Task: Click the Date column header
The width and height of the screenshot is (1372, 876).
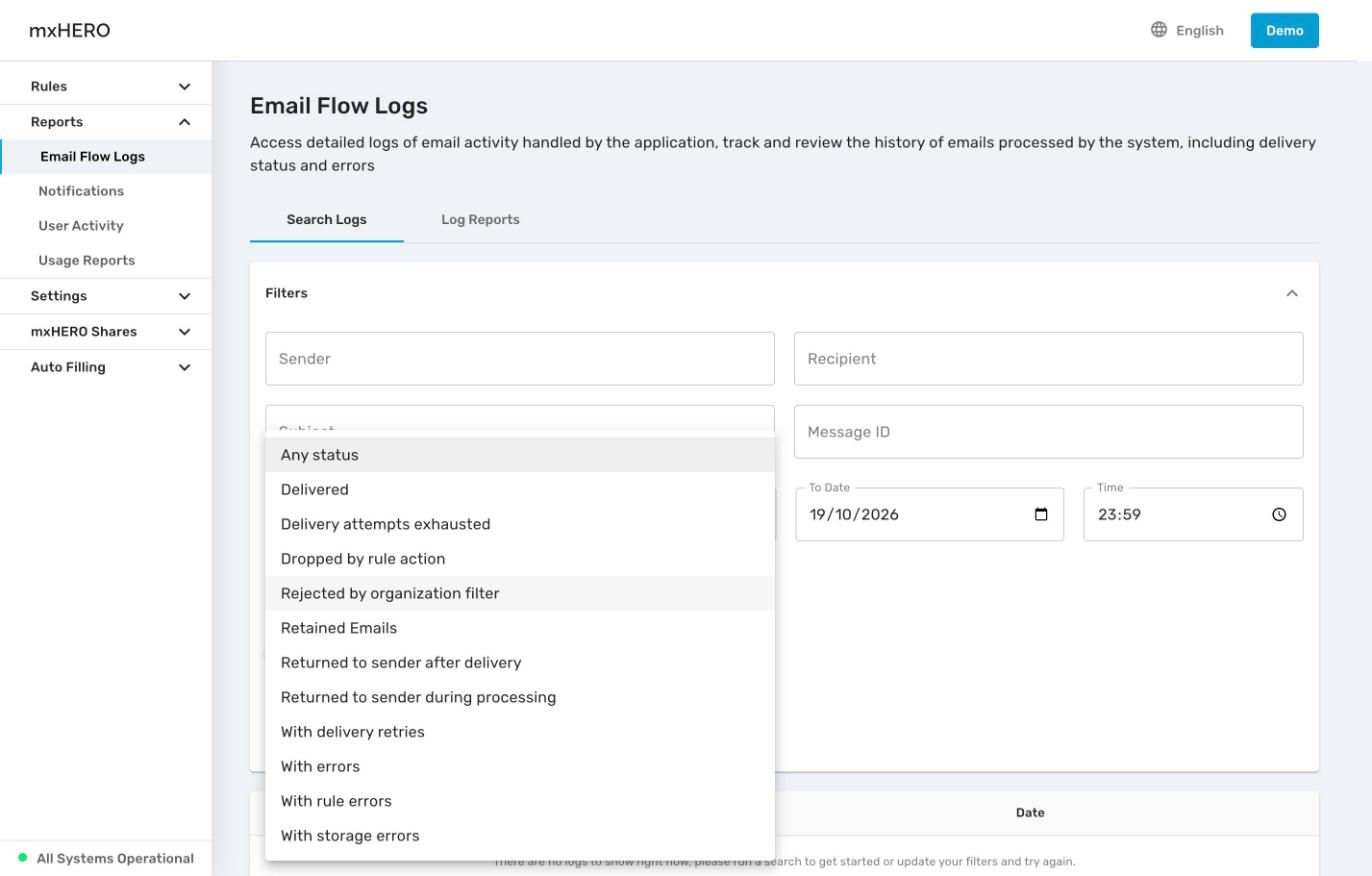Action: tap(1030, 813)
